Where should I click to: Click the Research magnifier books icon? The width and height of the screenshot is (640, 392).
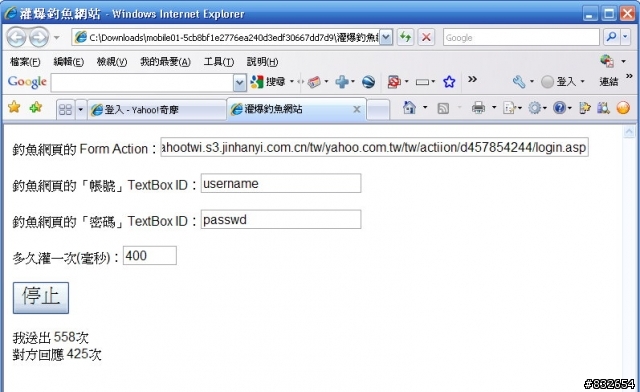(603, 108)
